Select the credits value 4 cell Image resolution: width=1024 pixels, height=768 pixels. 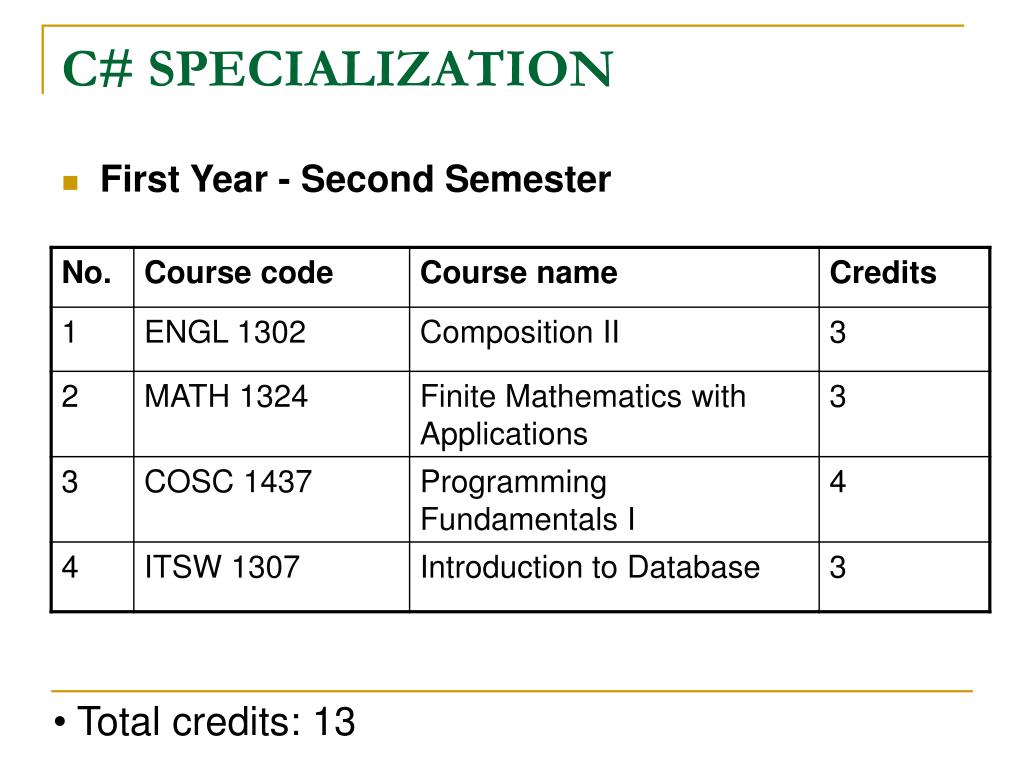[904, 500]
